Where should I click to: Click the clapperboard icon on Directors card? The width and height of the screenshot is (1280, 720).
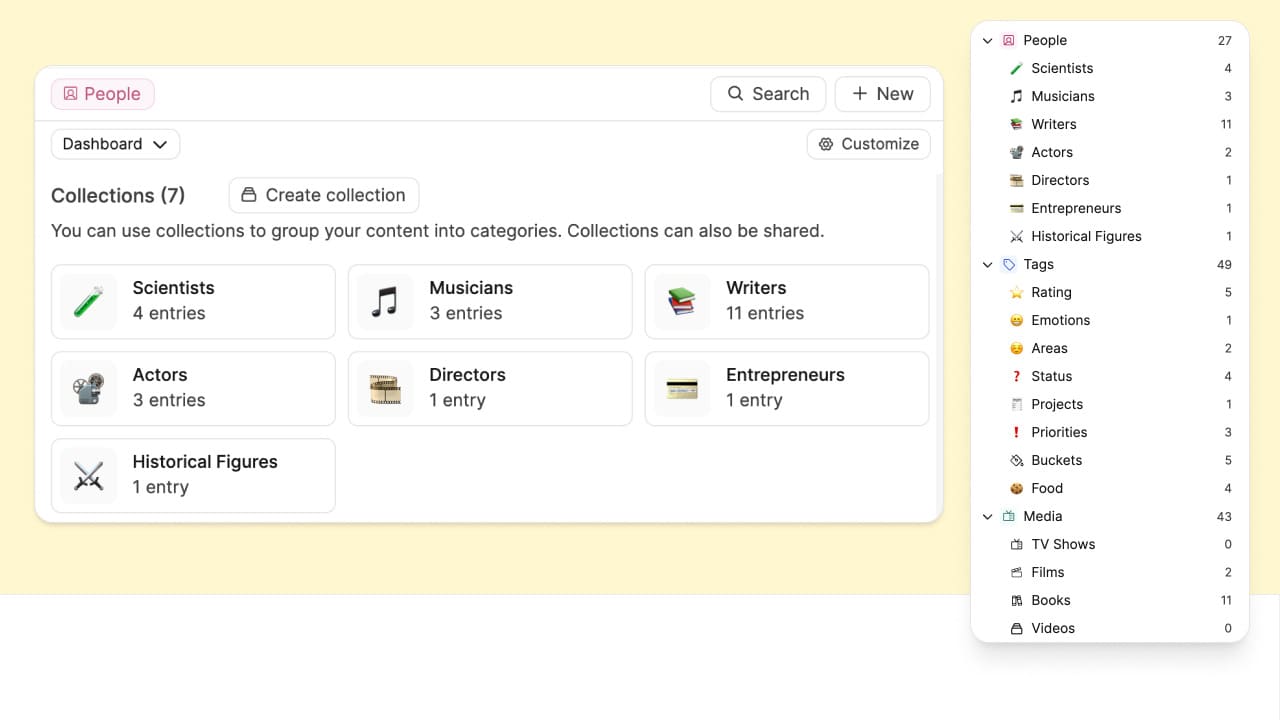384,388
